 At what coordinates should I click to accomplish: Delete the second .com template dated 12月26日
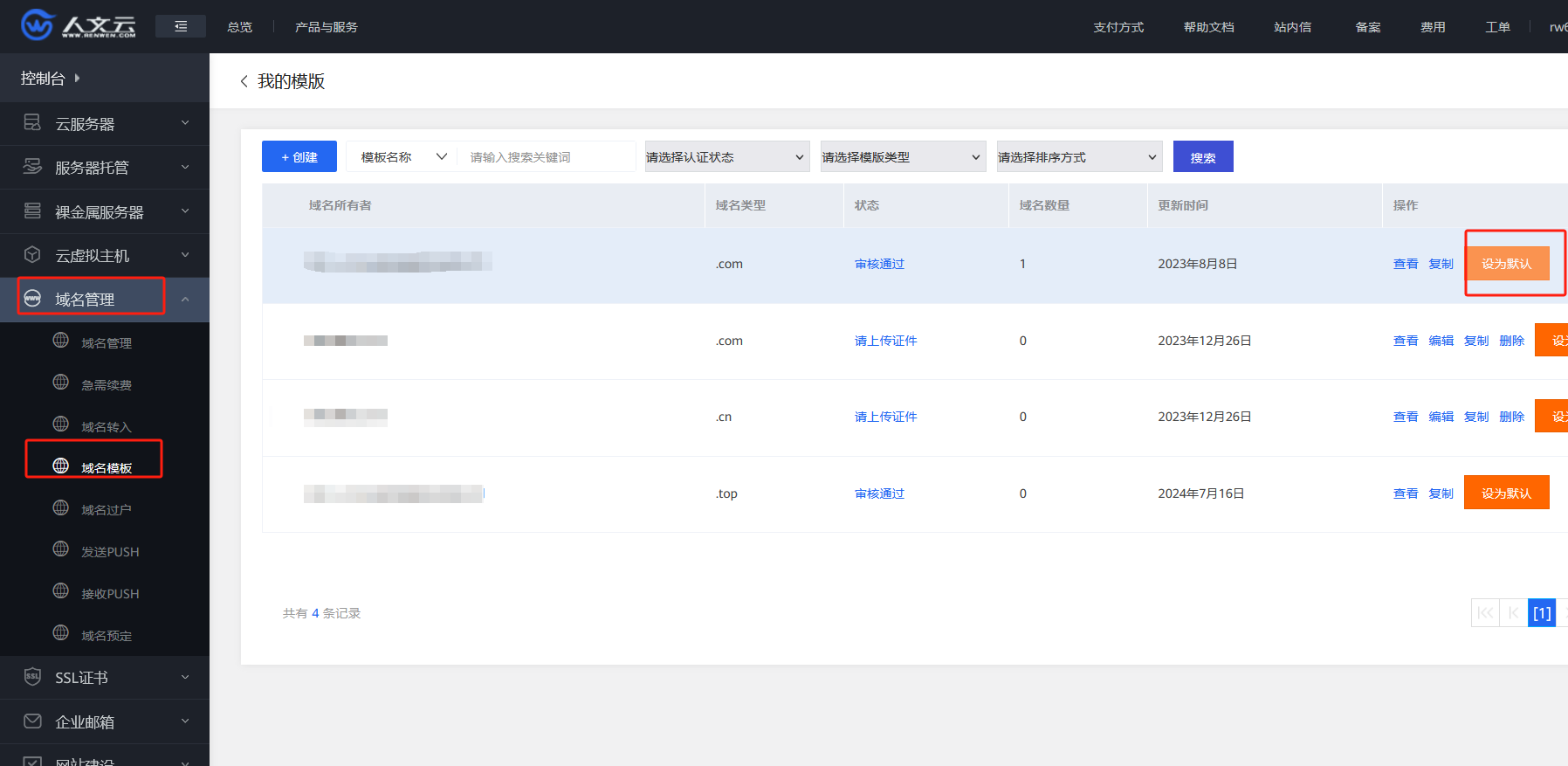click(1512, 341)
